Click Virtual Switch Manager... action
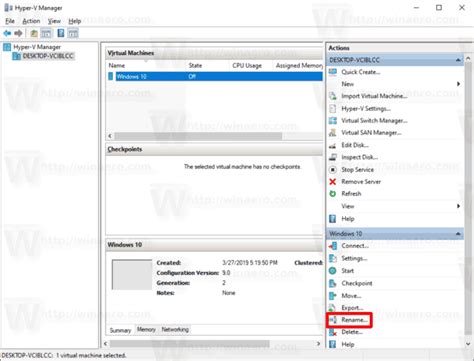The width and height of the screenshot is (474, 361). (x=374, y=121)
